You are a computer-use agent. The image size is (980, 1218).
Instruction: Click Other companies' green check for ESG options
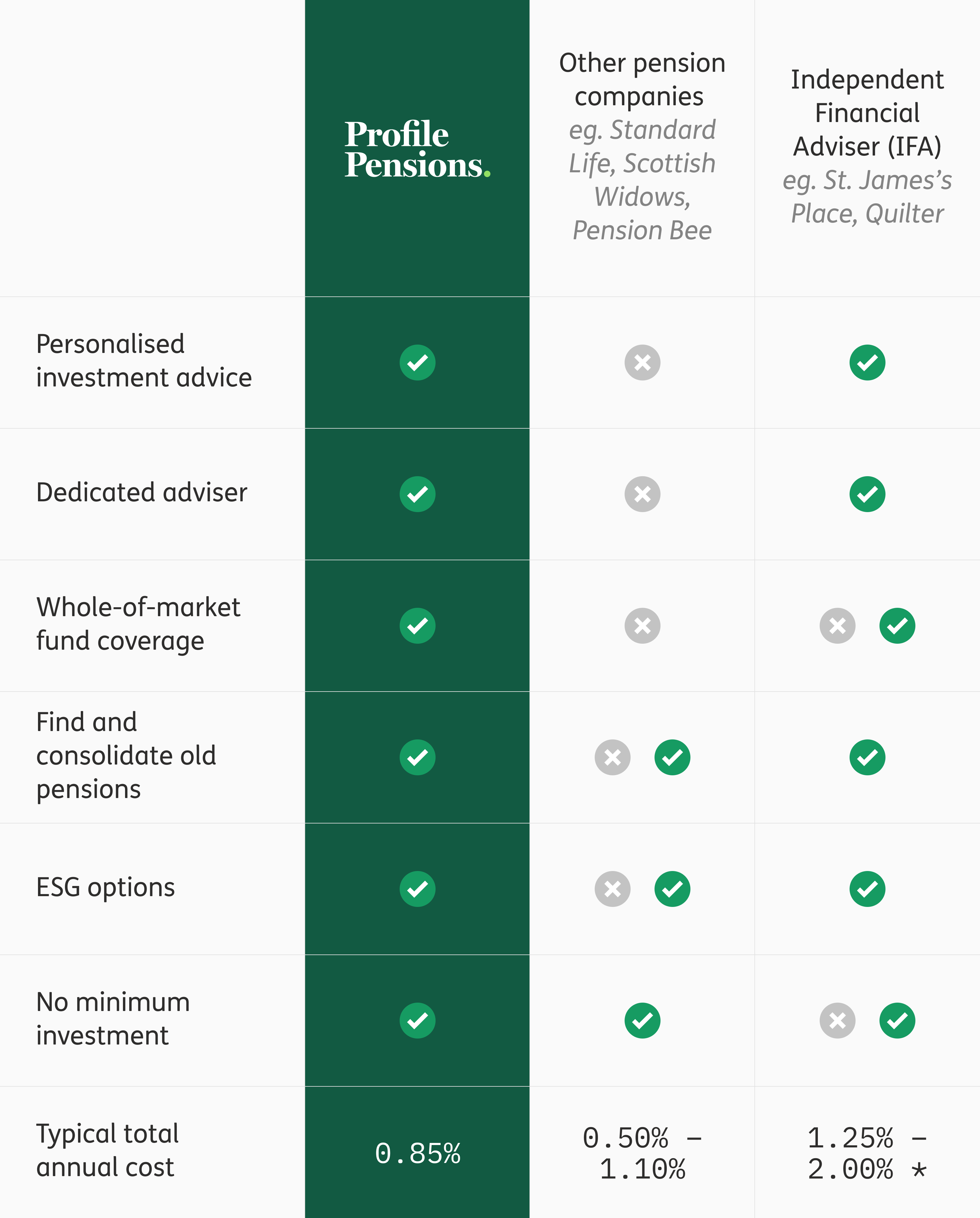[672, 889]
